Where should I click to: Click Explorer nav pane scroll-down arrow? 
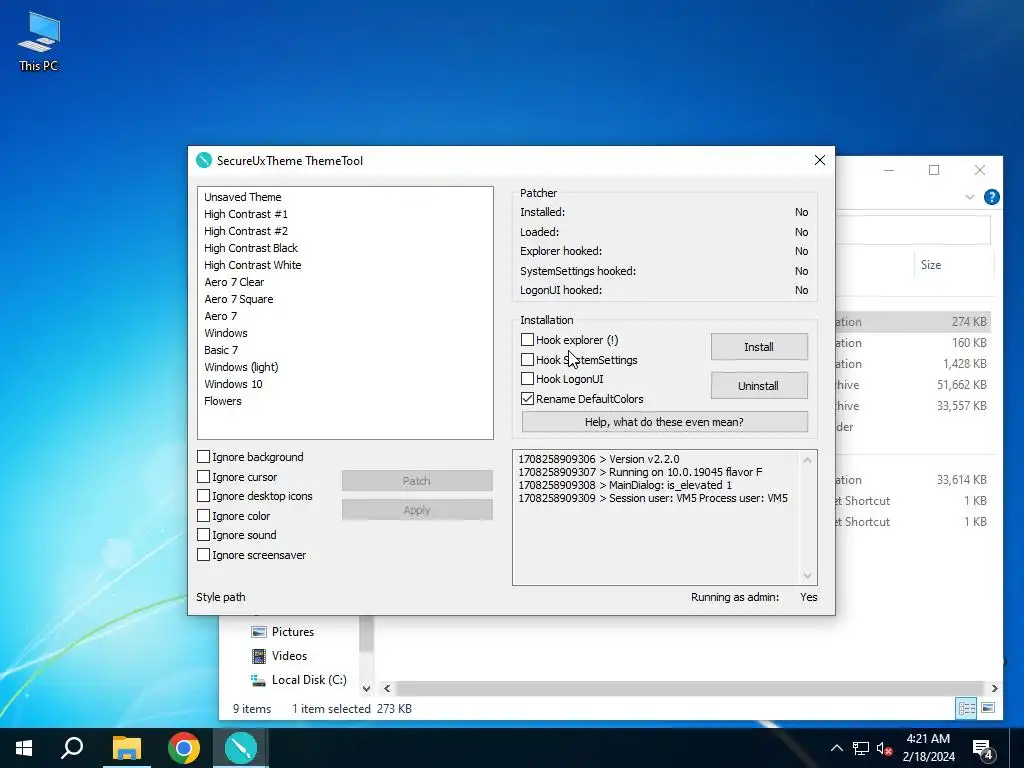click(366, 688)
